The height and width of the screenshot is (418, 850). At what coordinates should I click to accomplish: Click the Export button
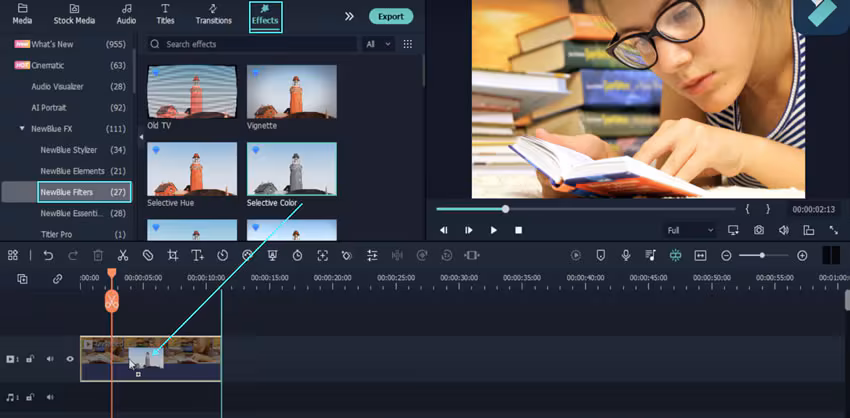[391, 16]
